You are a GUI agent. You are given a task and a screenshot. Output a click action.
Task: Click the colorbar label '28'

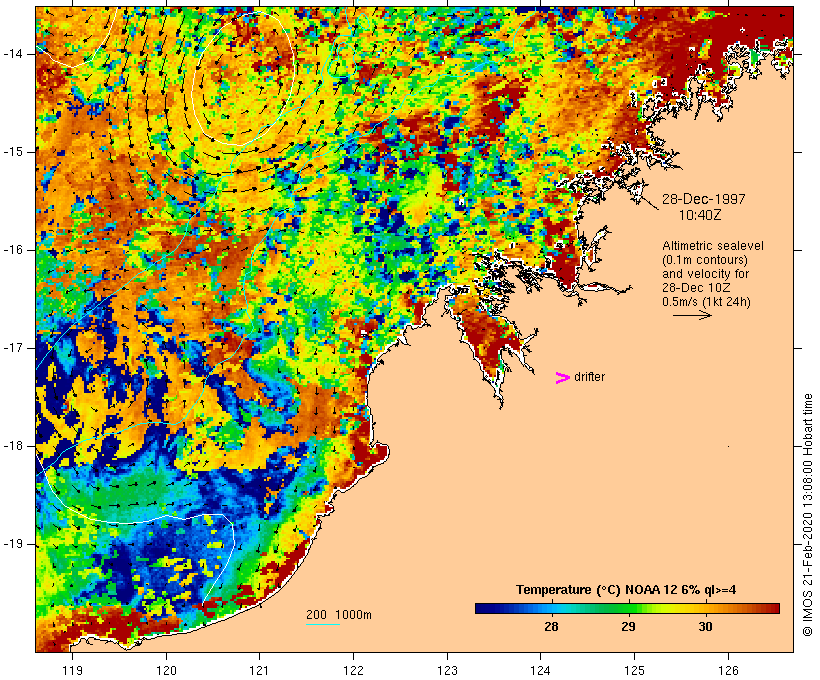[x=551, y=626]
